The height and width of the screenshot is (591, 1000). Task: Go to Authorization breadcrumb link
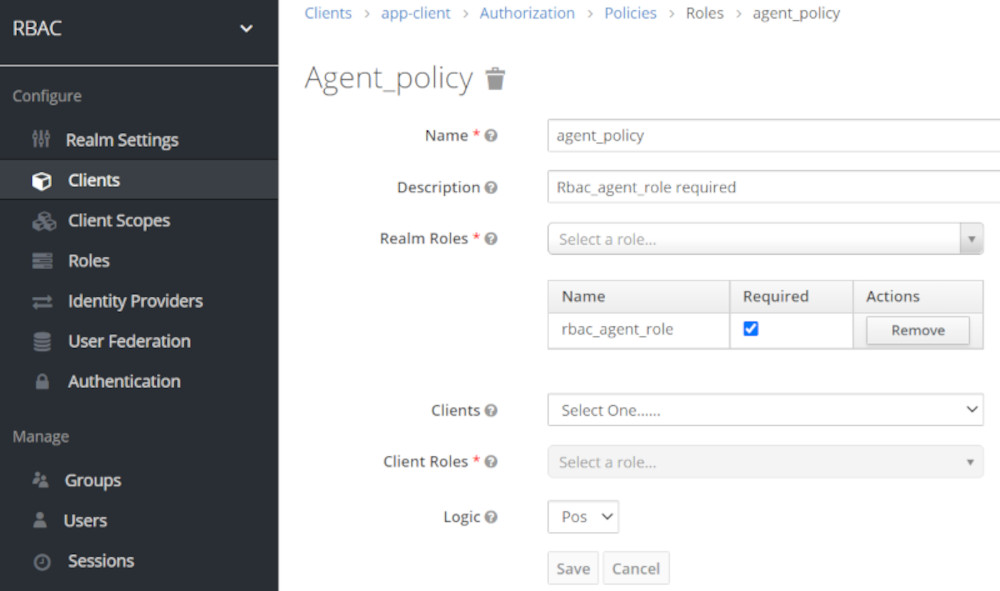tap(527, 13)
